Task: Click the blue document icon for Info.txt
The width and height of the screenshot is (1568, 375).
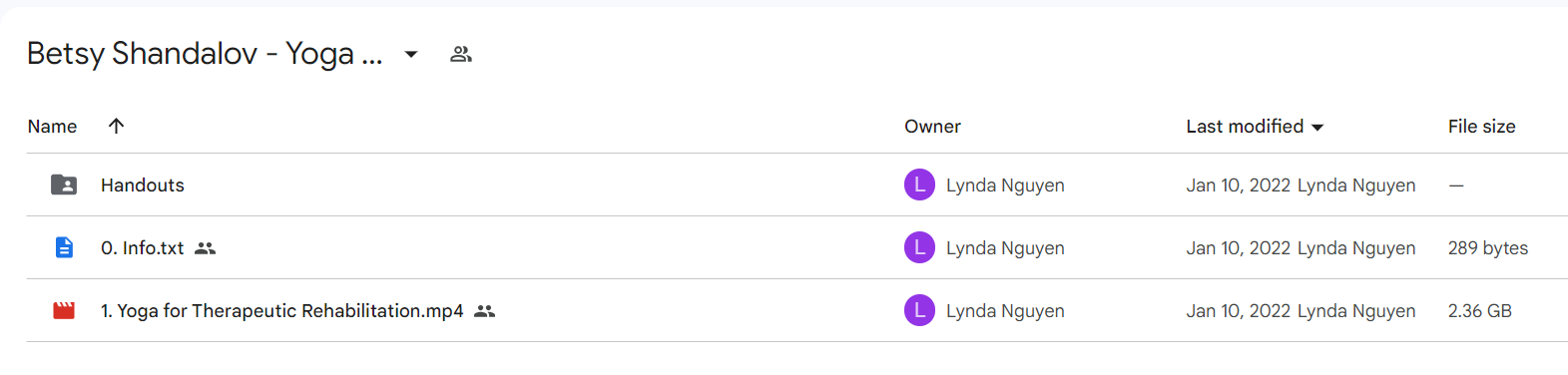Action: coord(64,247)
